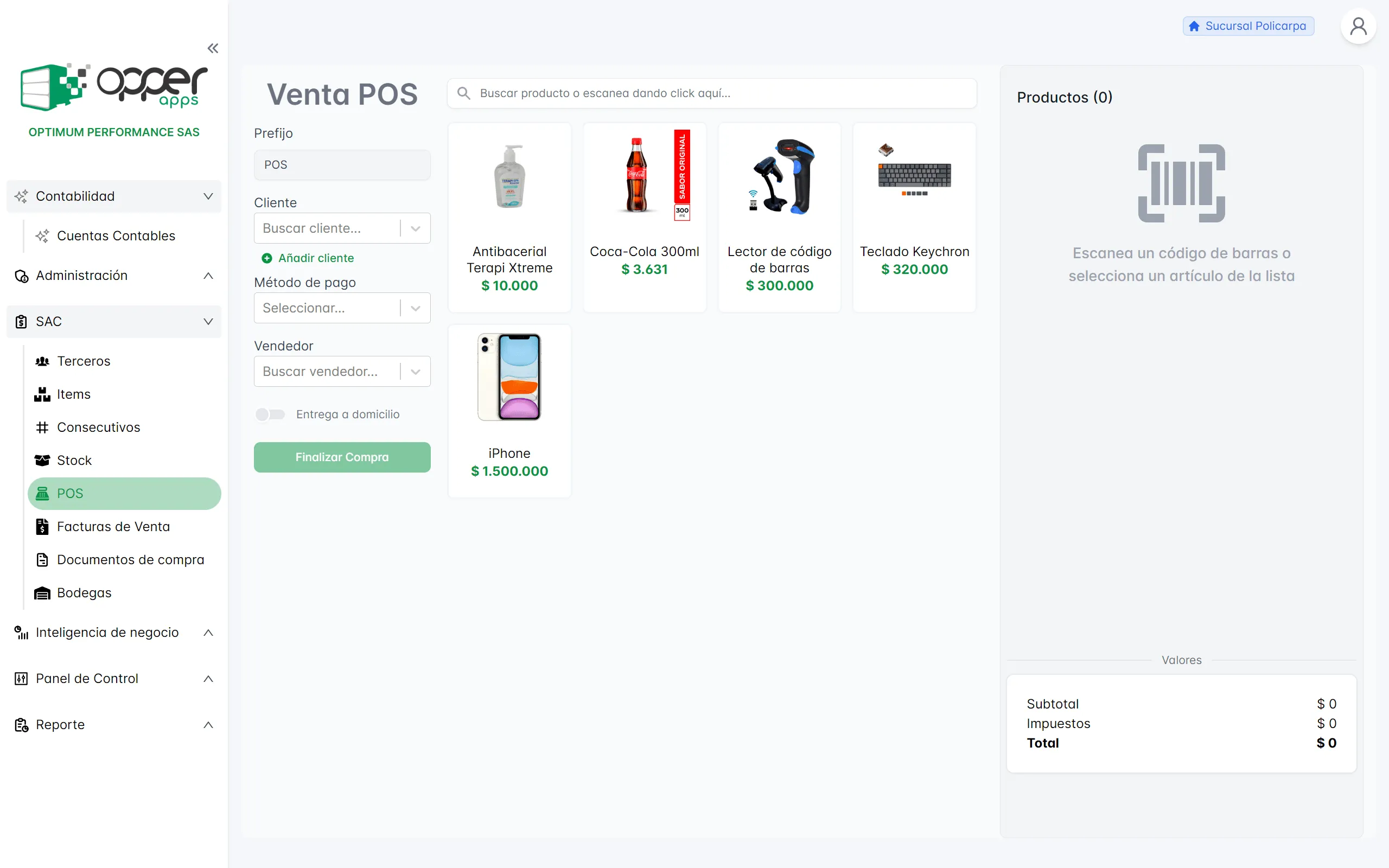Image resolution: width=1389 pixels, height=868 pixels.
Task: Open the Método de pago Seleccionar dropdown
Action: pyautogui.click(x=342, y=308)
